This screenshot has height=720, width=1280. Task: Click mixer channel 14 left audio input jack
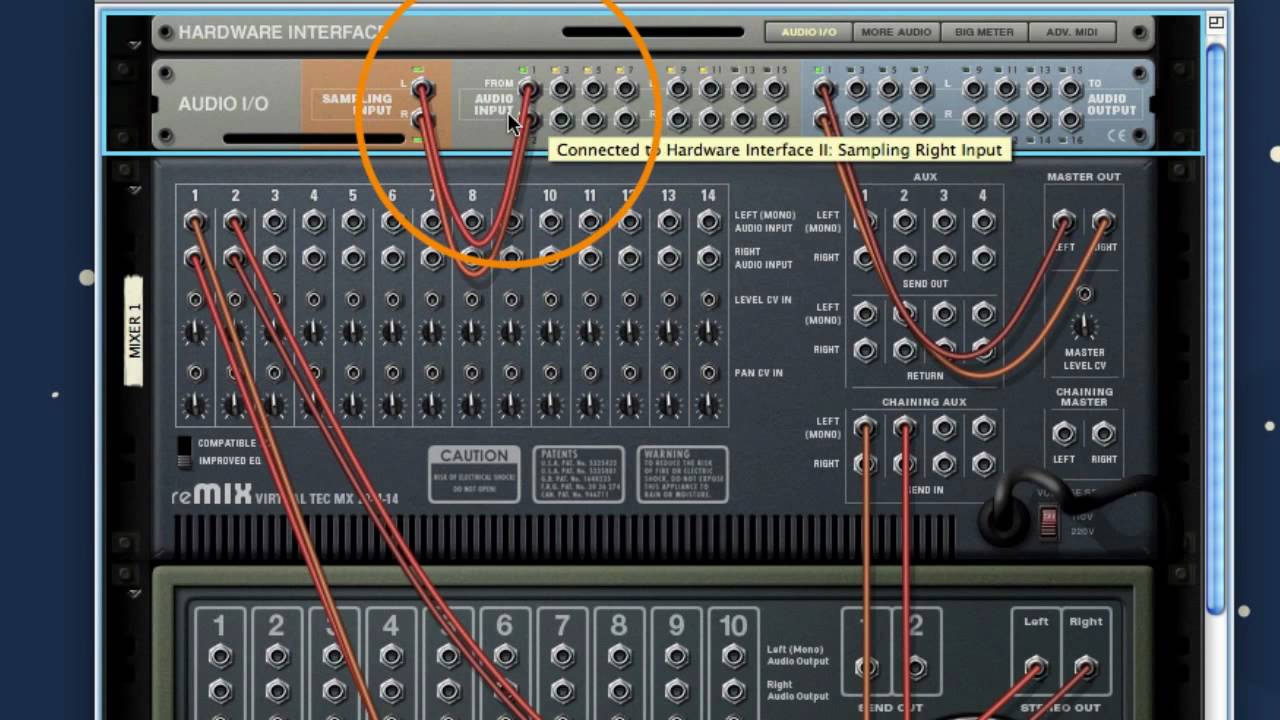708,222
